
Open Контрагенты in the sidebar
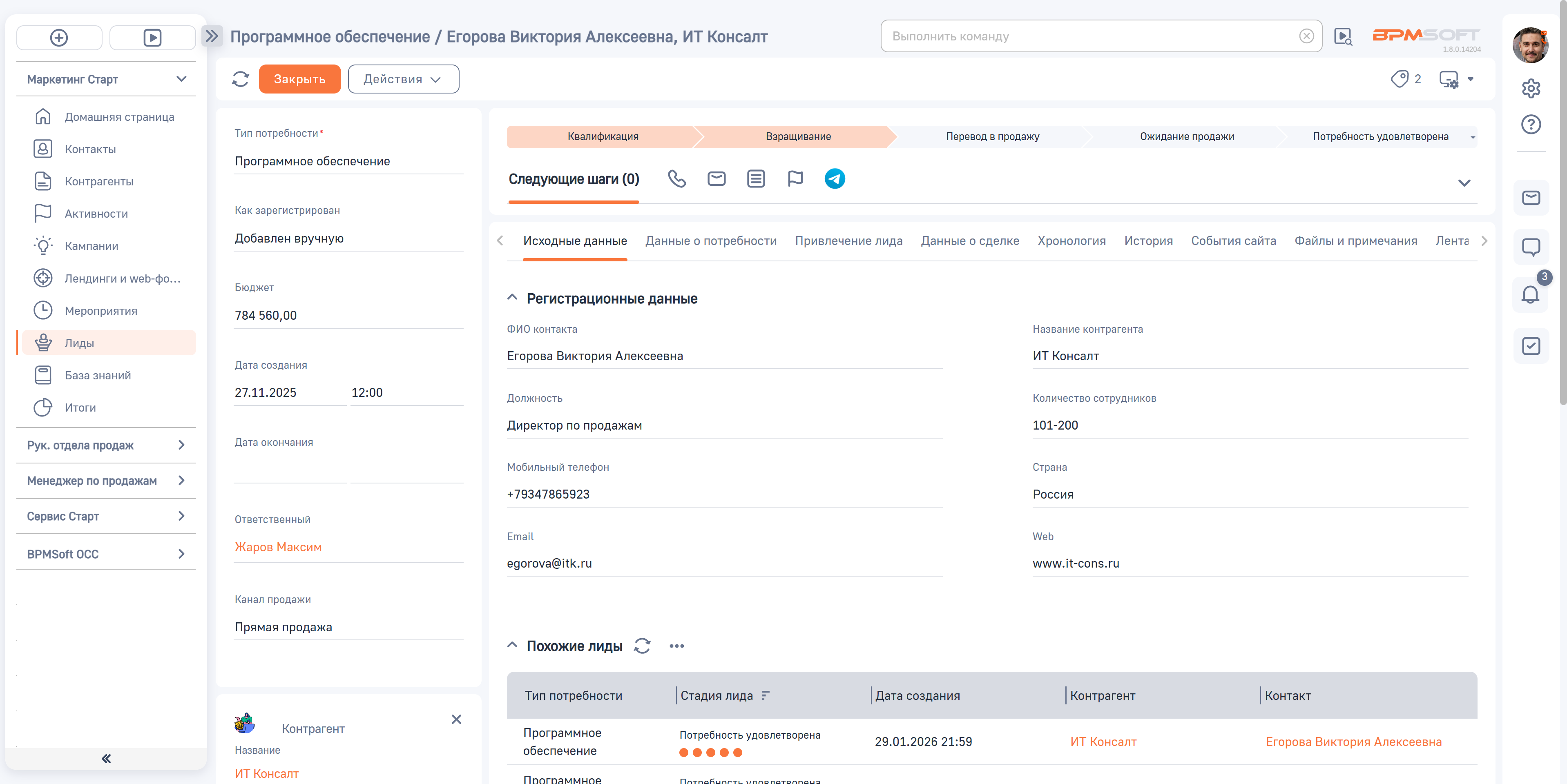click(x=98, y=181)
